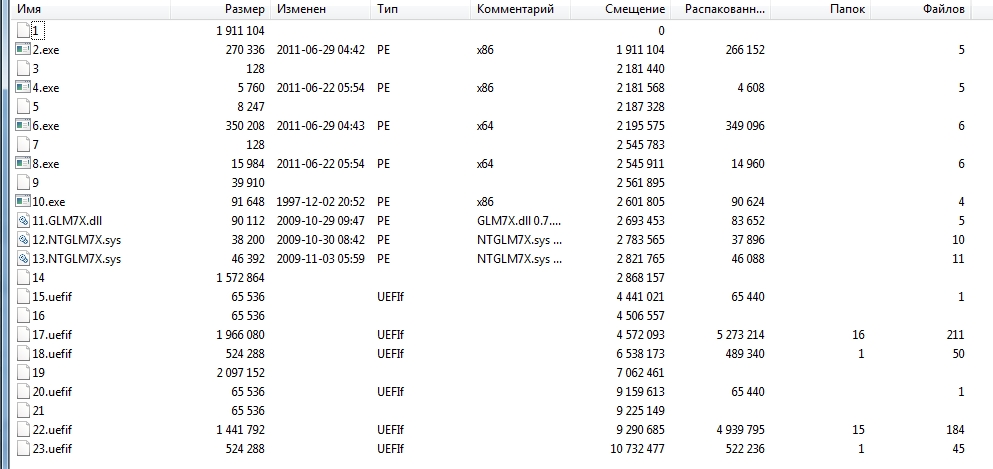
Task: Select the 13.NTGLM7X.sys file icon
Action: pyautogui.click(x=23, y=258)
